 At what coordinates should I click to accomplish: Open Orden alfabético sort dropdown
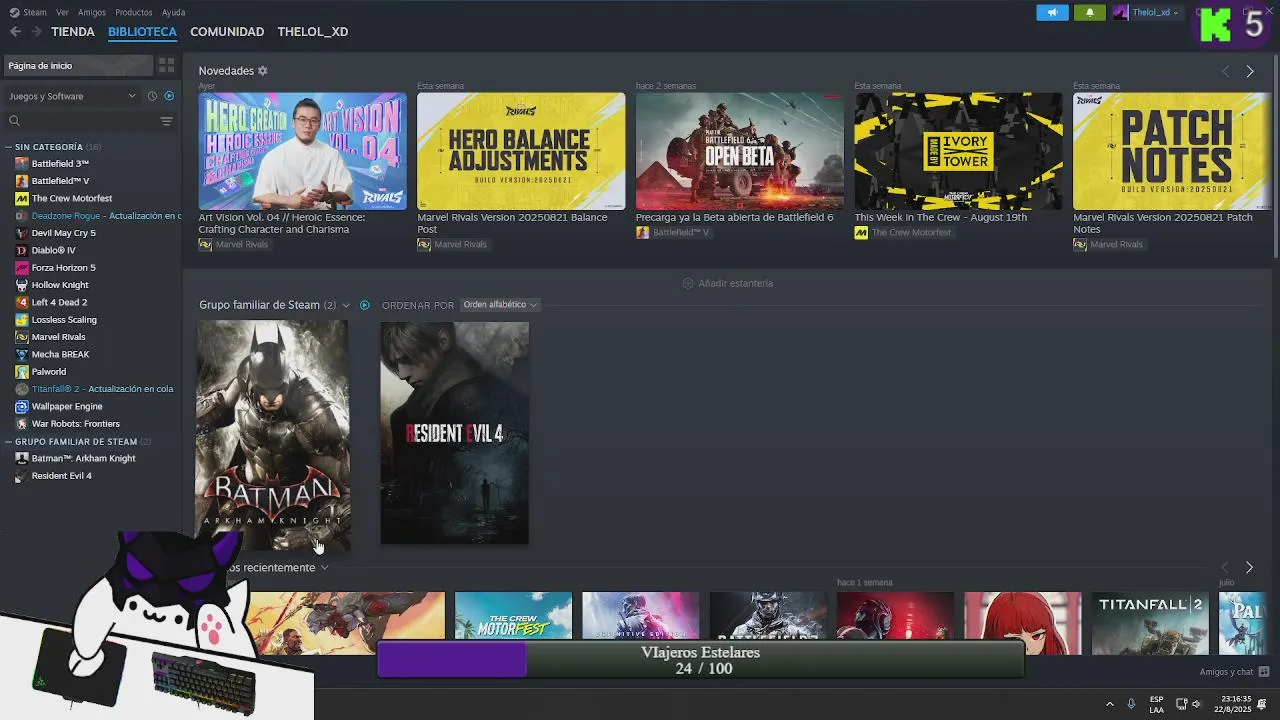click(x=500, y=305)
